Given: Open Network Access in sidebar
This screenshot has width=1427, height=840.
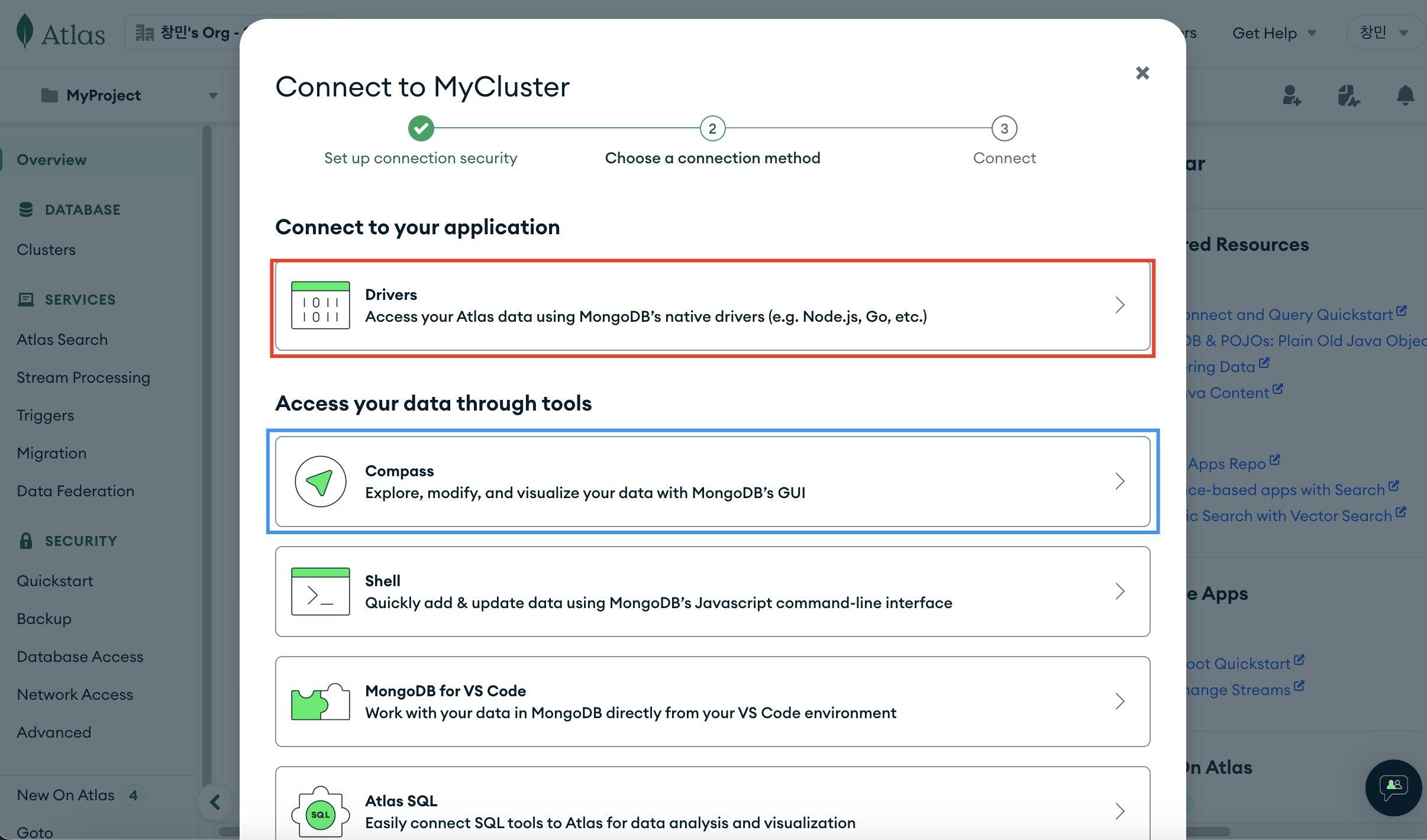Looking at the screenshot, I should [75, 694].
